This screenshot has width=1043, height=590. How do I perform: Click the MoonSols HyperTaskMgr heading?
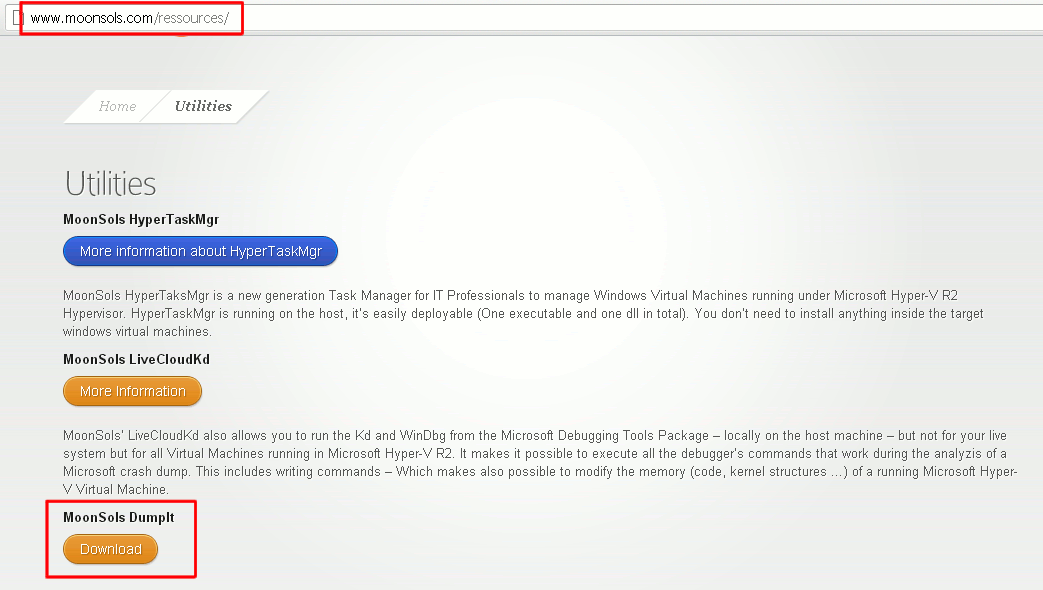tap(141, 219)
